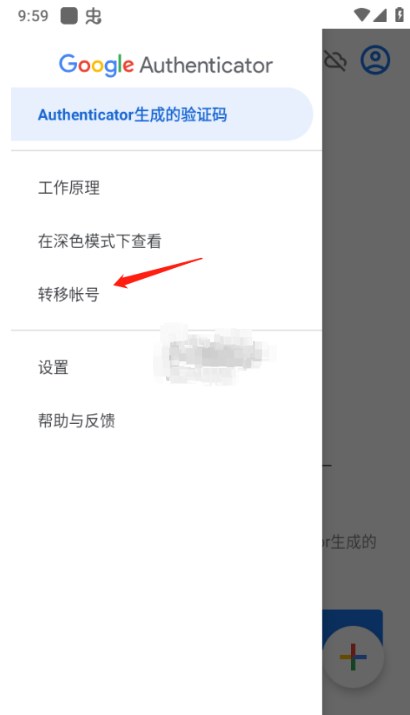The height and width of the screenshot is (715, 410).
Task: Select Authenticator生成的验证码 drawer item
Action: [x=162, y=114]
